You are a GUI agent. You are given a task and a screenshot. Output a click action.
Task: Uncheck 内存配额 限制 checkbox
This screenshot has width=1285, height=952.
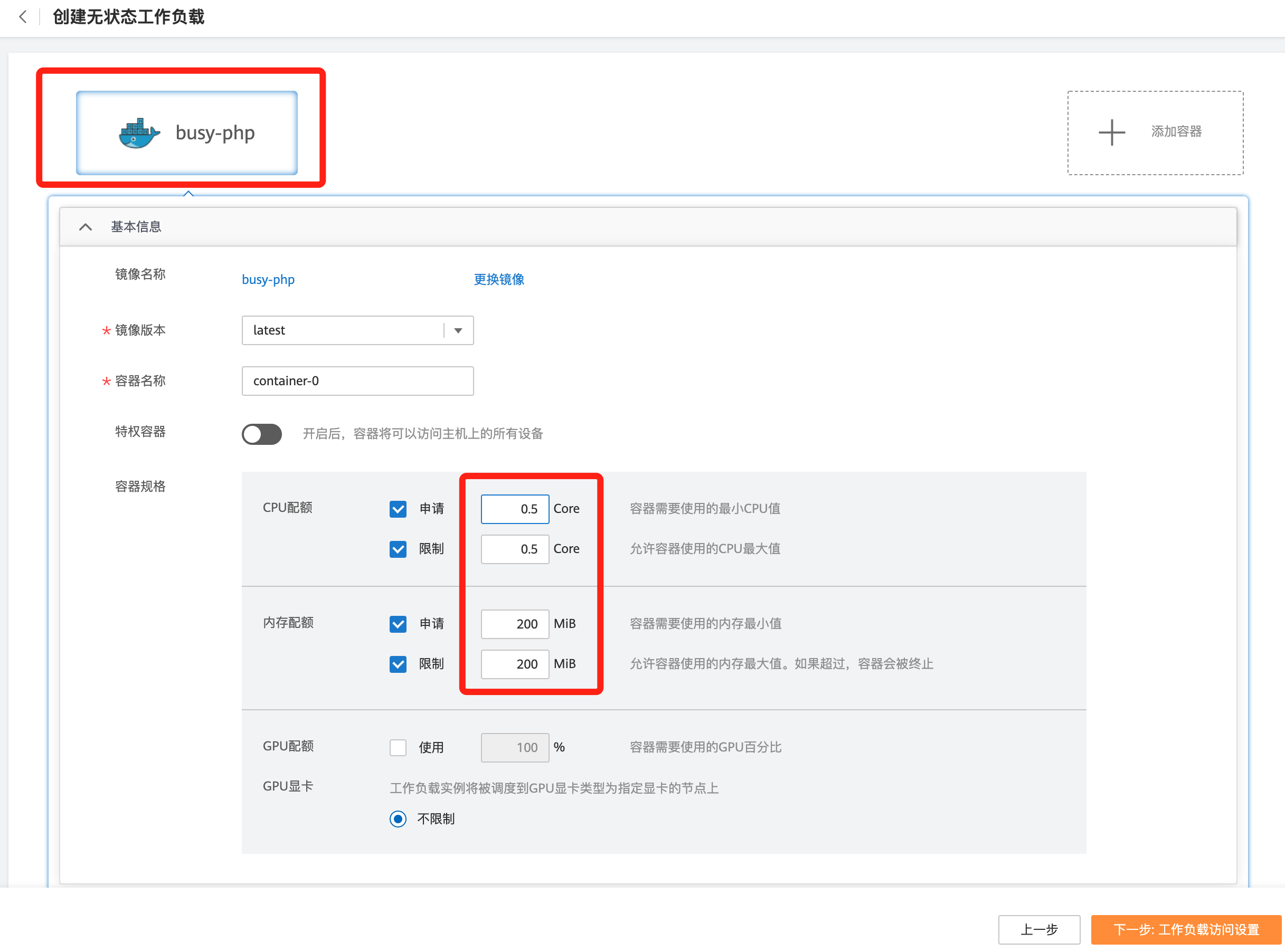coord(398,664)
